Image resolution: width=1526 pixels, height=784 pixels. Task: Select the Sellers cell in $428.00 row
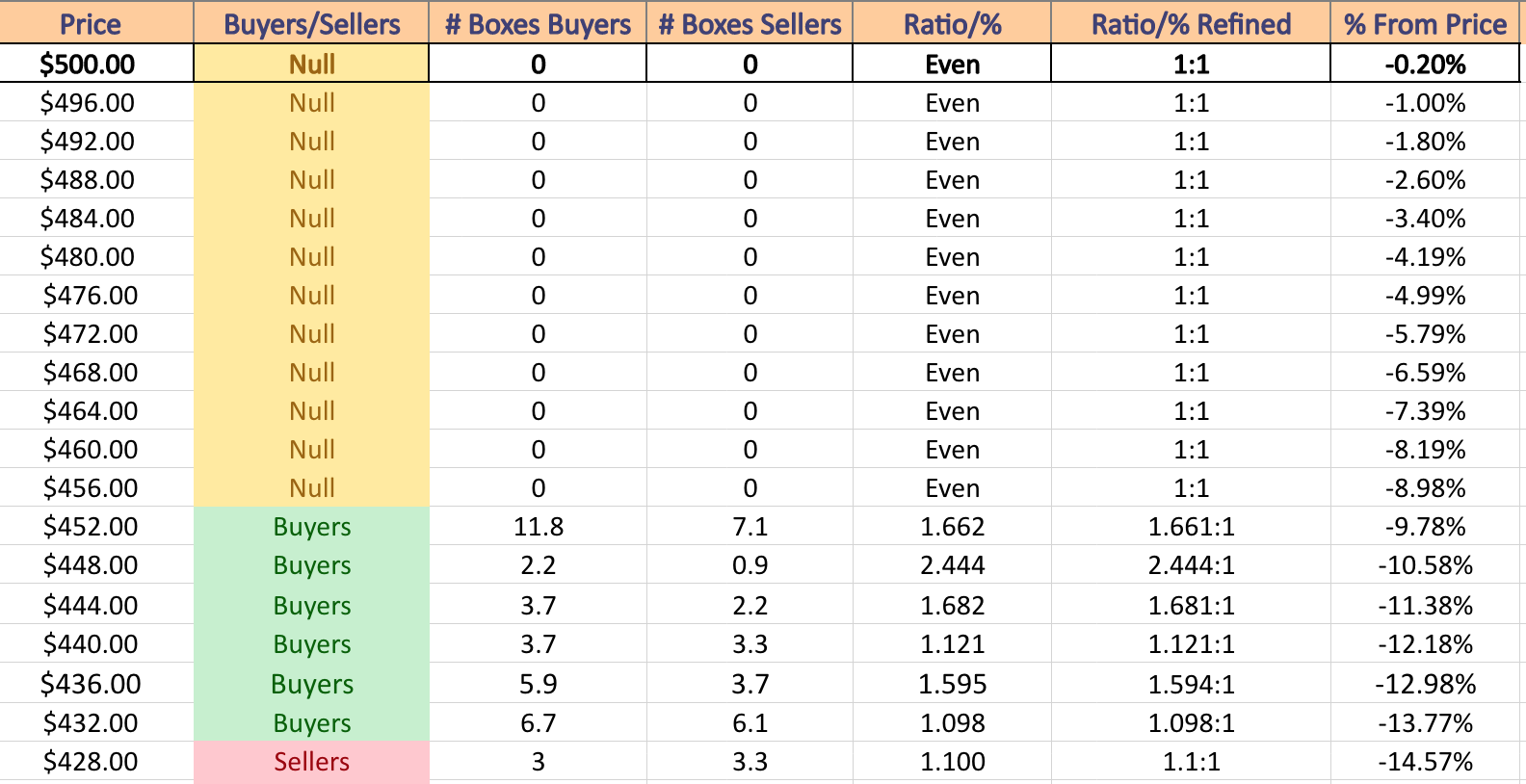pyautogui.click(x=311, y=761)
